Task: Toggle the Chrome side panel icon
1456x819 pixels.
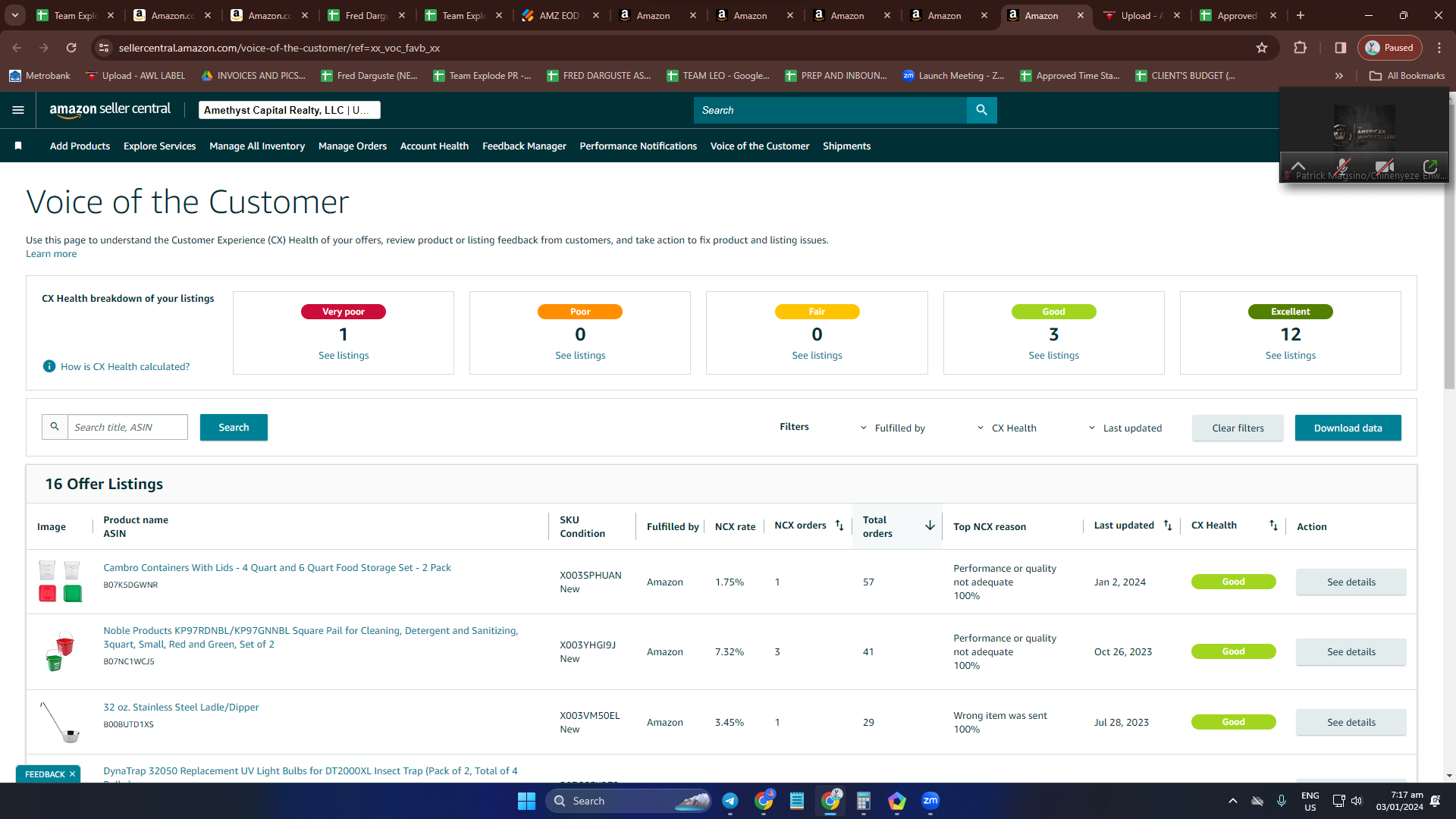Action: click(x=1341, y=48)
